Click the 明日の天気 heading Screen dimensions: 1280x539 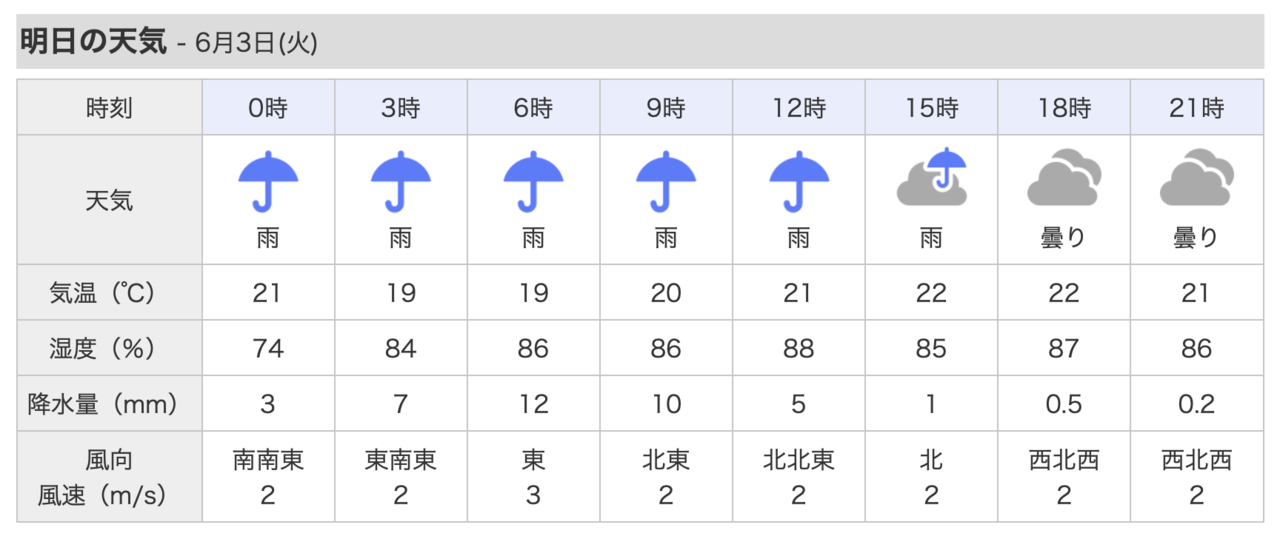click(x=94, y=42)
